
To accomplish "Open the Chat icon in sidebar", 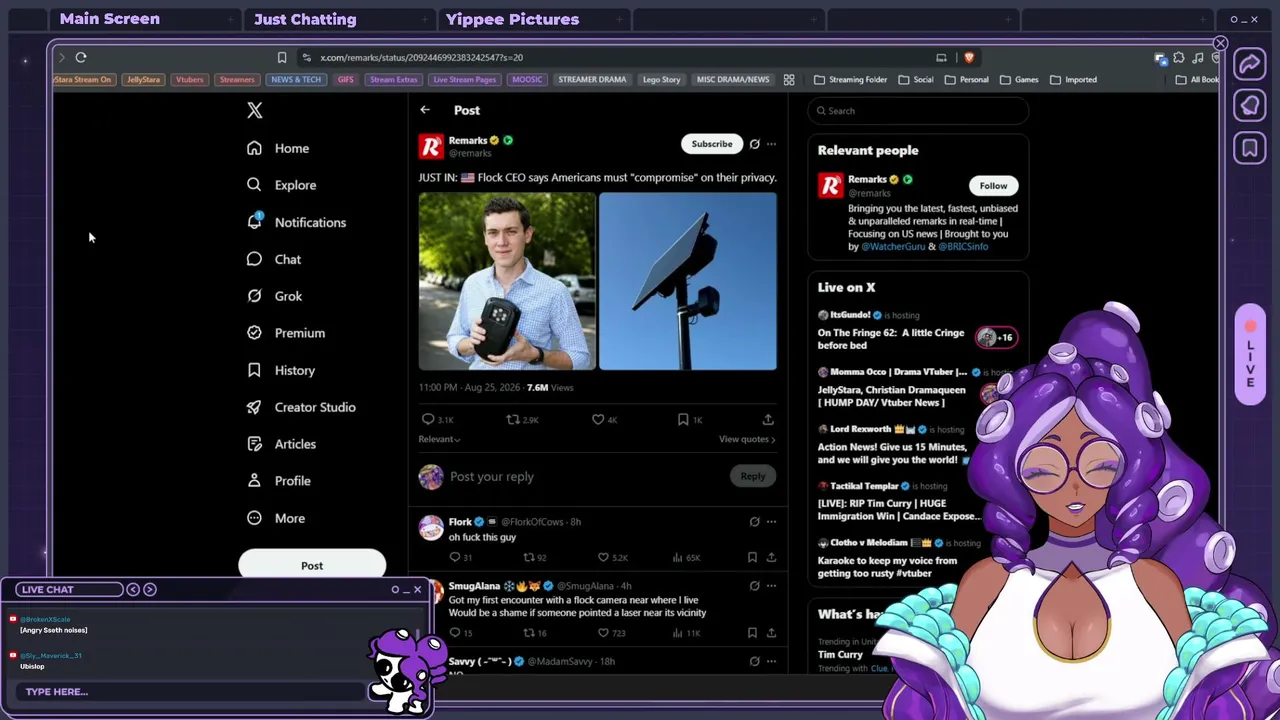I will point(254,259).
